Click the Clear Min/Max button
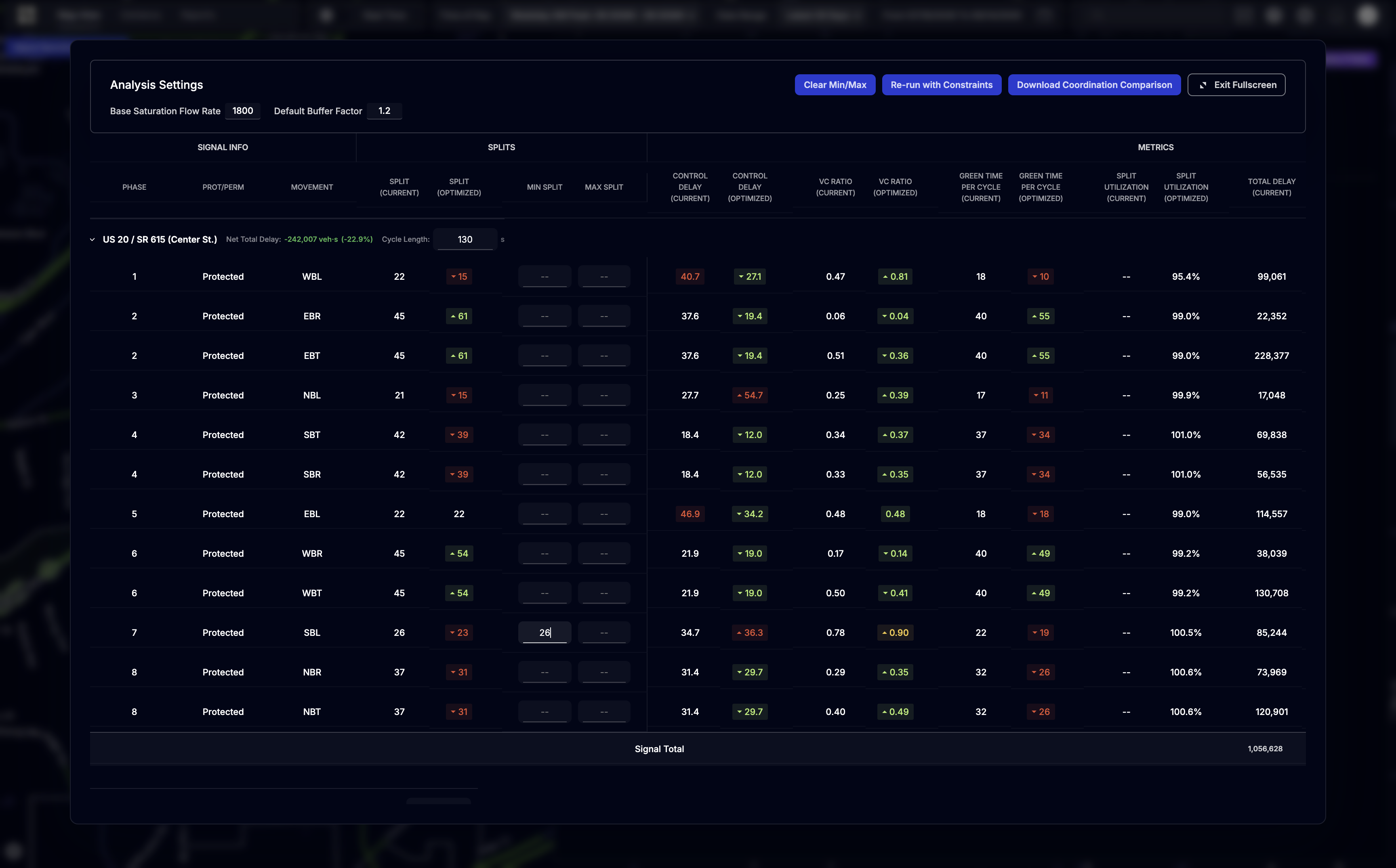This screenshot has height=868, width=1396. coord(835,85)
